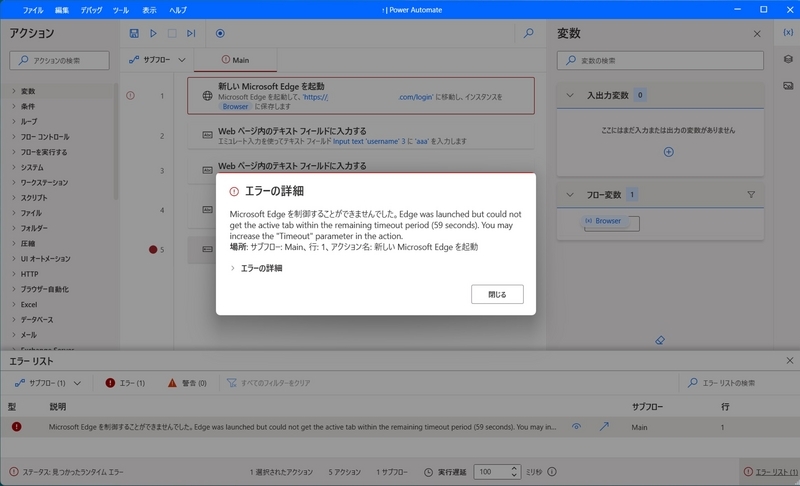
Task: Close the エラー リスト panel
Action: [790, 361]
